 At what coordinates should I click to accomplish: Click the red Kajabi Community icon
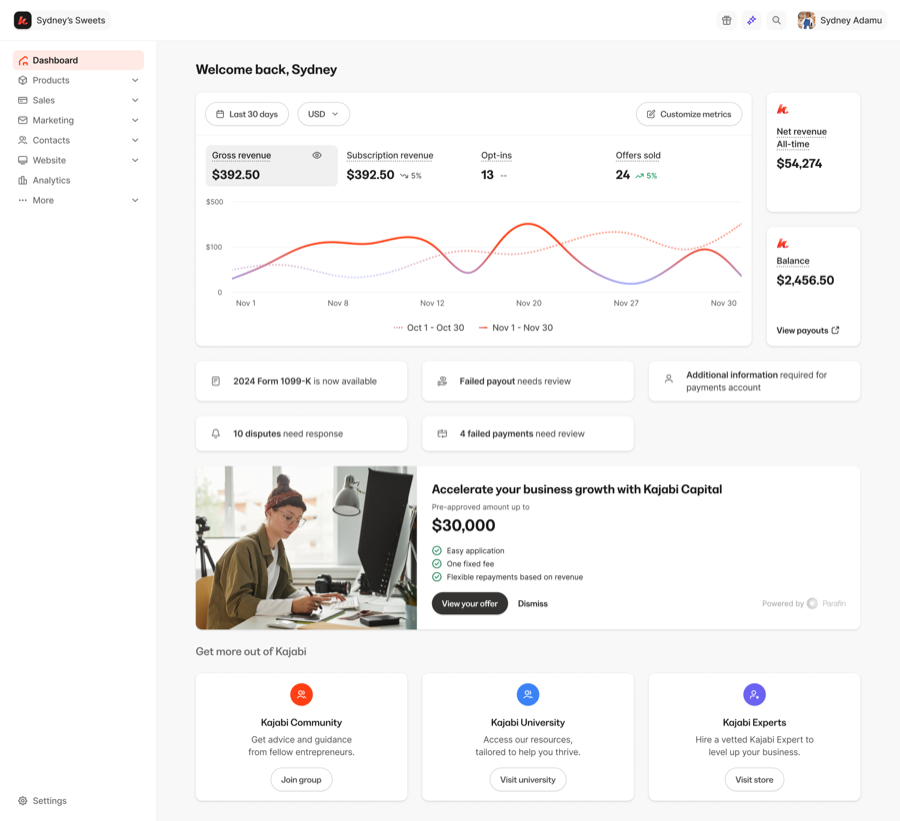pos(301,695)
